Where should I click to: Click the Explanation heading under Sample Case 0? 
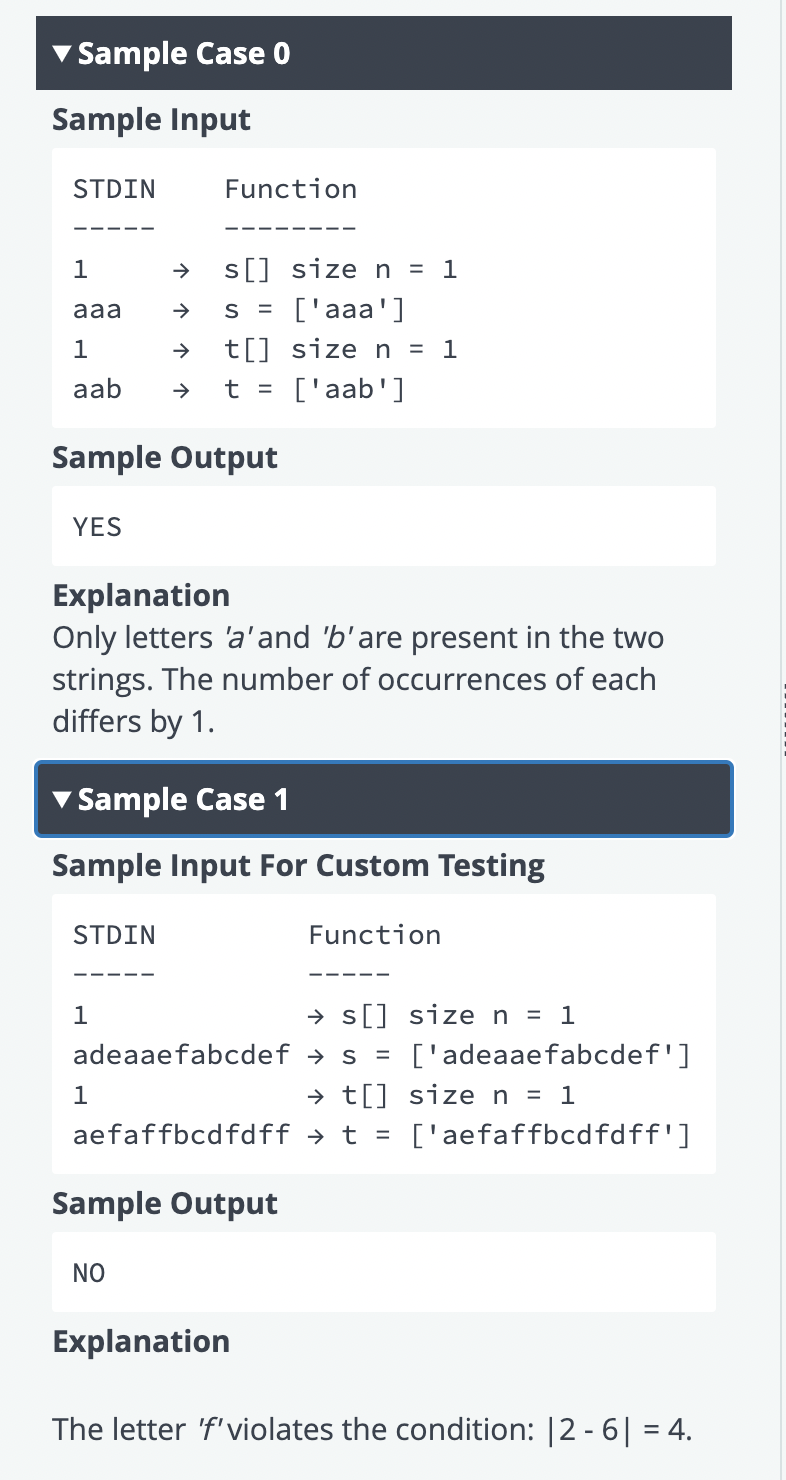pos(141,596)
